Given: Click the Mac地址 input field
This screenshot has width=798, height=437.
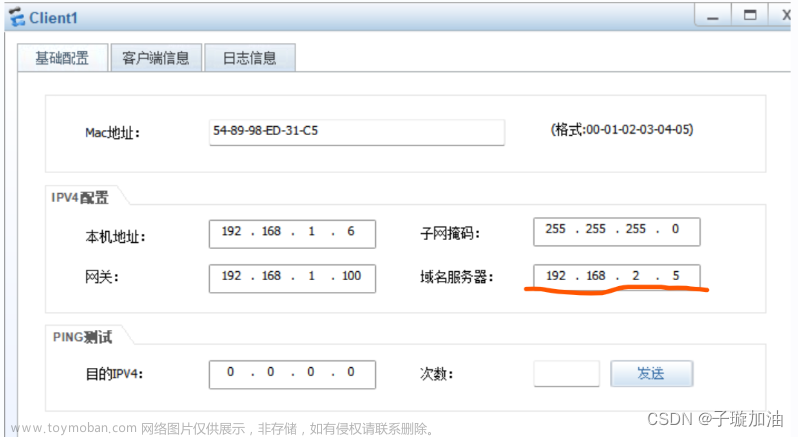Looking at the screenshot, I should coord(356,132).
